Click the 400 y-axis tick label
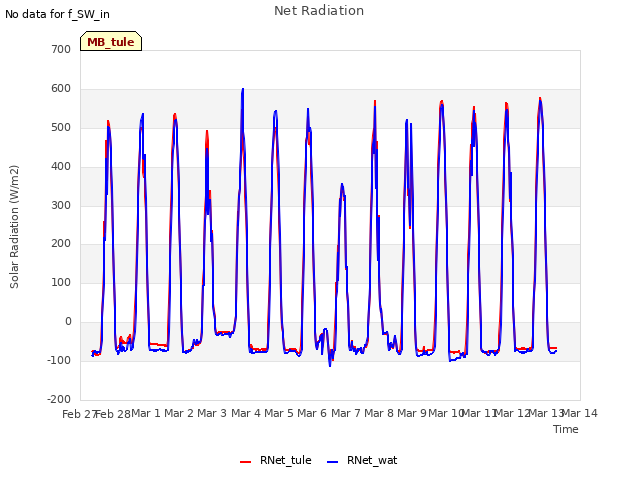Viewport: 640px width, 480px height. point(61,167)
